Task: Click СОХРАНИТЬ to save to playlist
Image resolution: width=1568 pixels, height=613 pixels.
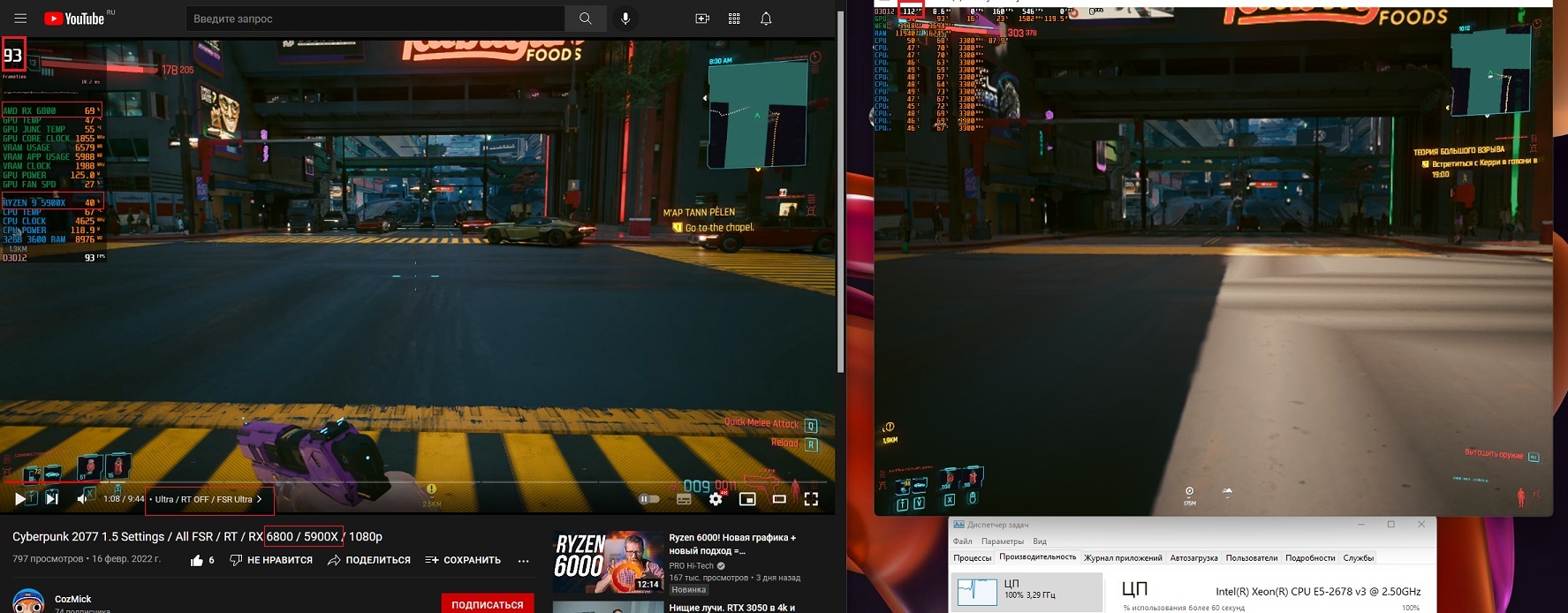Action: click(x=463, y=560)
